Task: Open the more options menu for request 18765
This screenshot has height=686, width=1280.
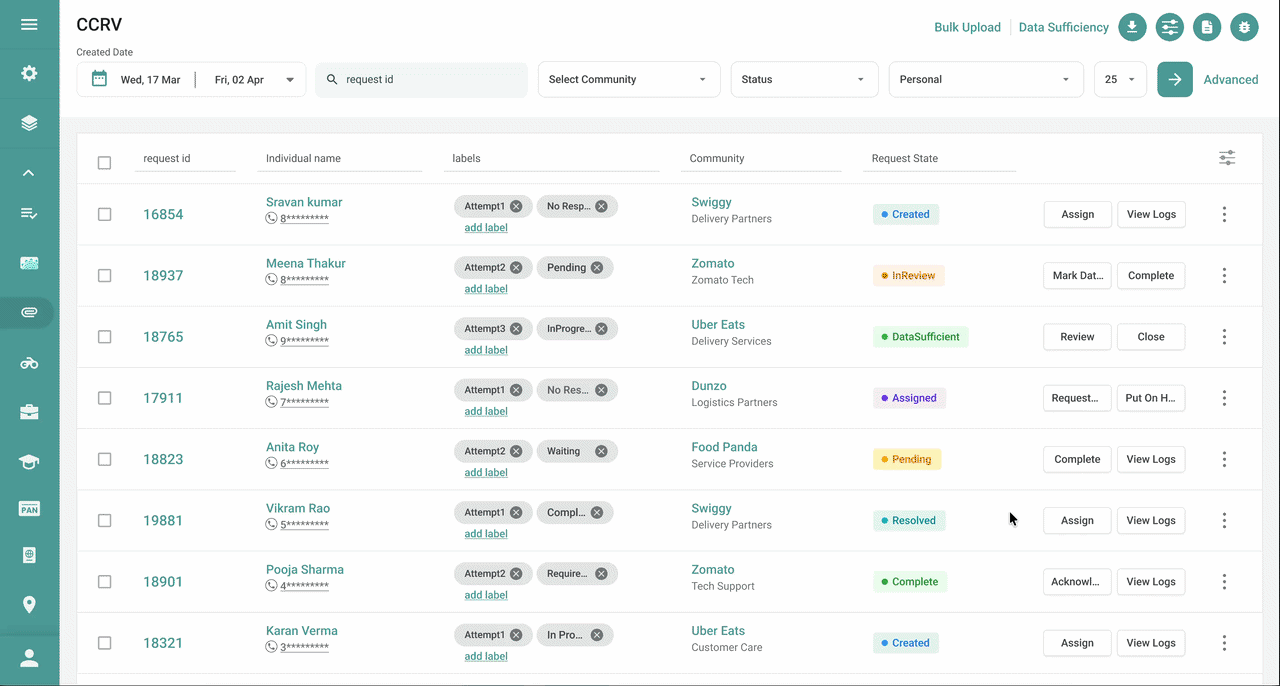Action: pos(1224,337)
